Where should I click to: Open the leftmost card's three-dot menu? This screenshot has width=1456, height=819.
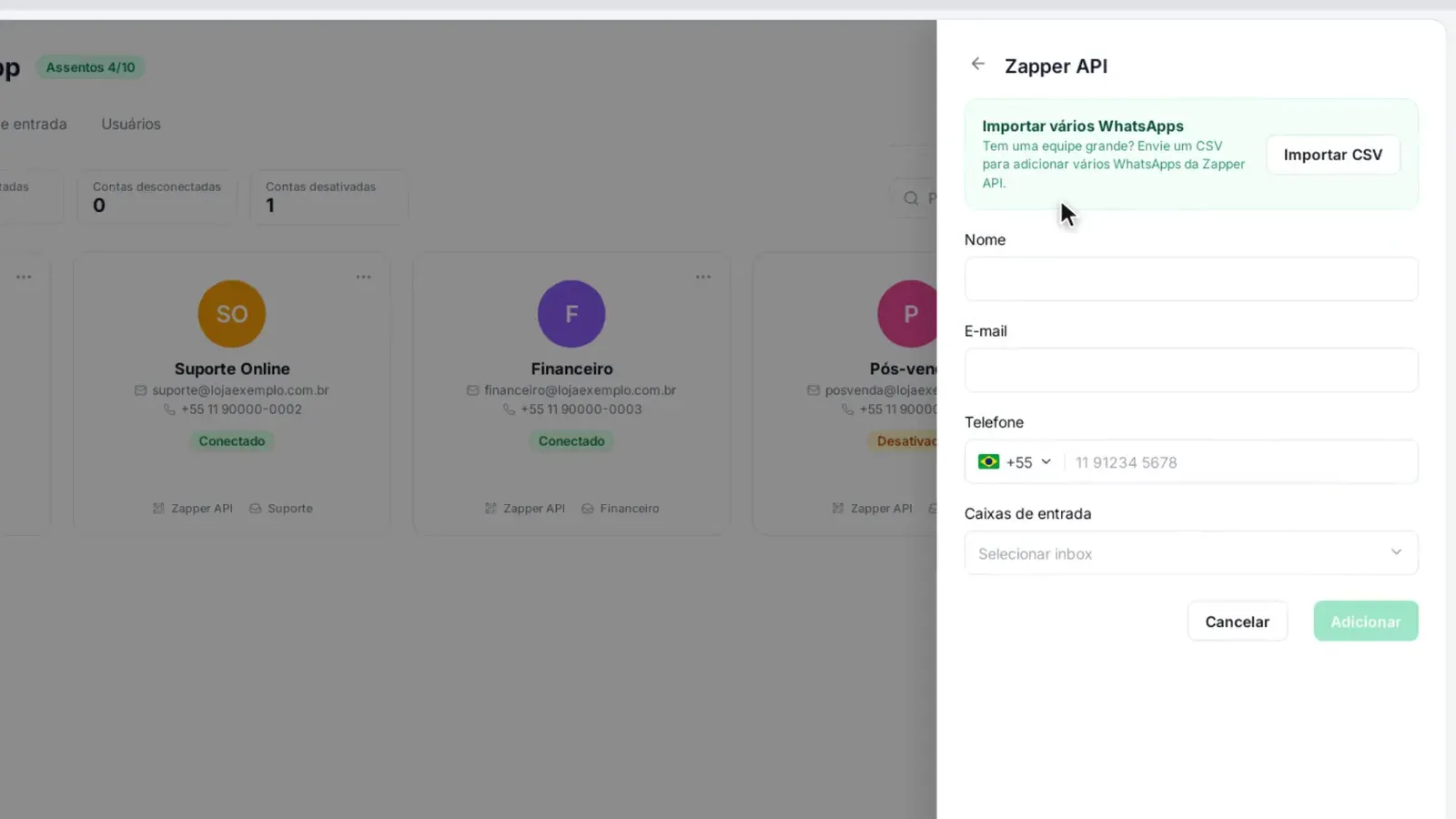click(24, 277)
